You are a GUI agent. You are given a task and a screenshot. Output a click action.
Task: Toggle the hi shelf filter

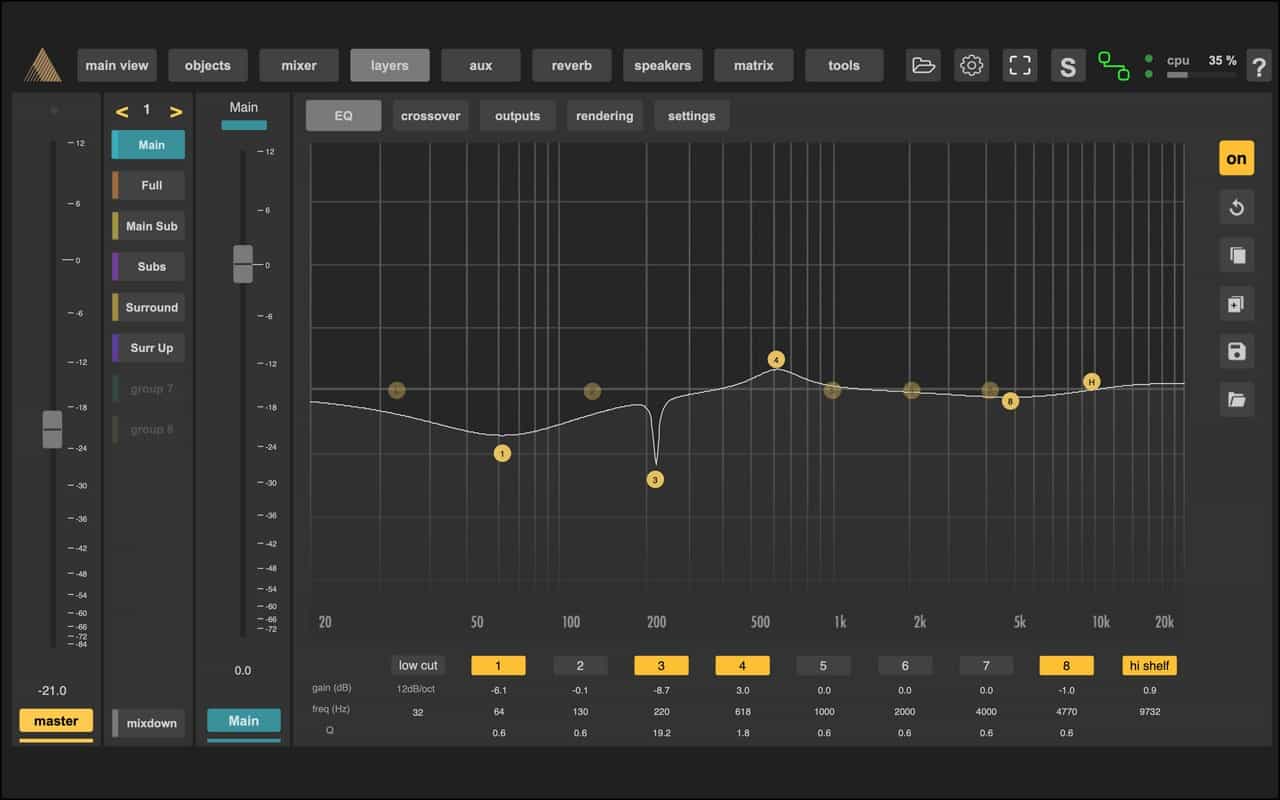click(x=1149, y=666)
